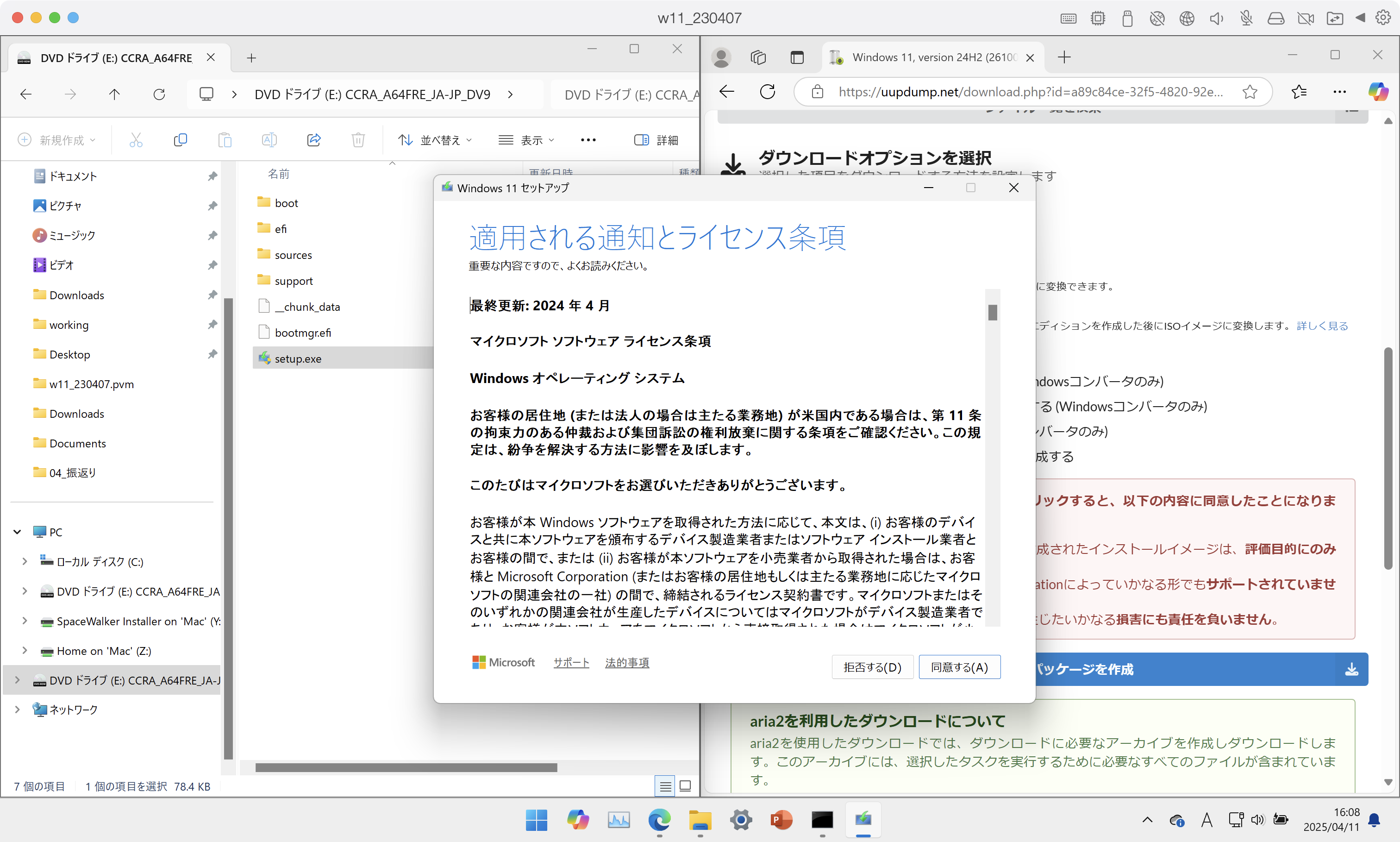Refresh the Explorer folder view
The height and width of the screenshot is (842, 1400).
(159, 94)
